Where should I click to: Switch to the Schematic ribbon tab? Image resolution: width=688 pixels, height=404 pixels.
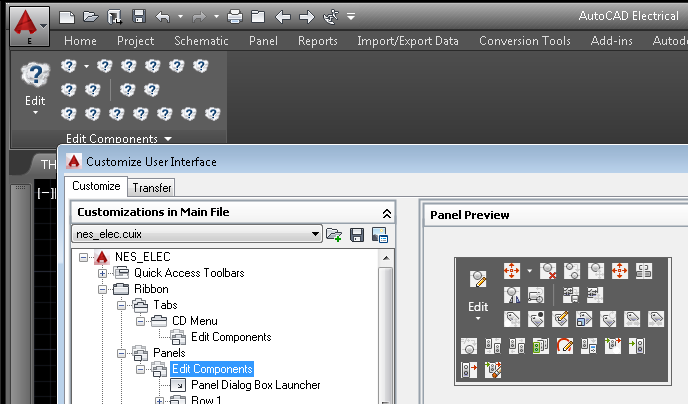(x=201, y=41)
